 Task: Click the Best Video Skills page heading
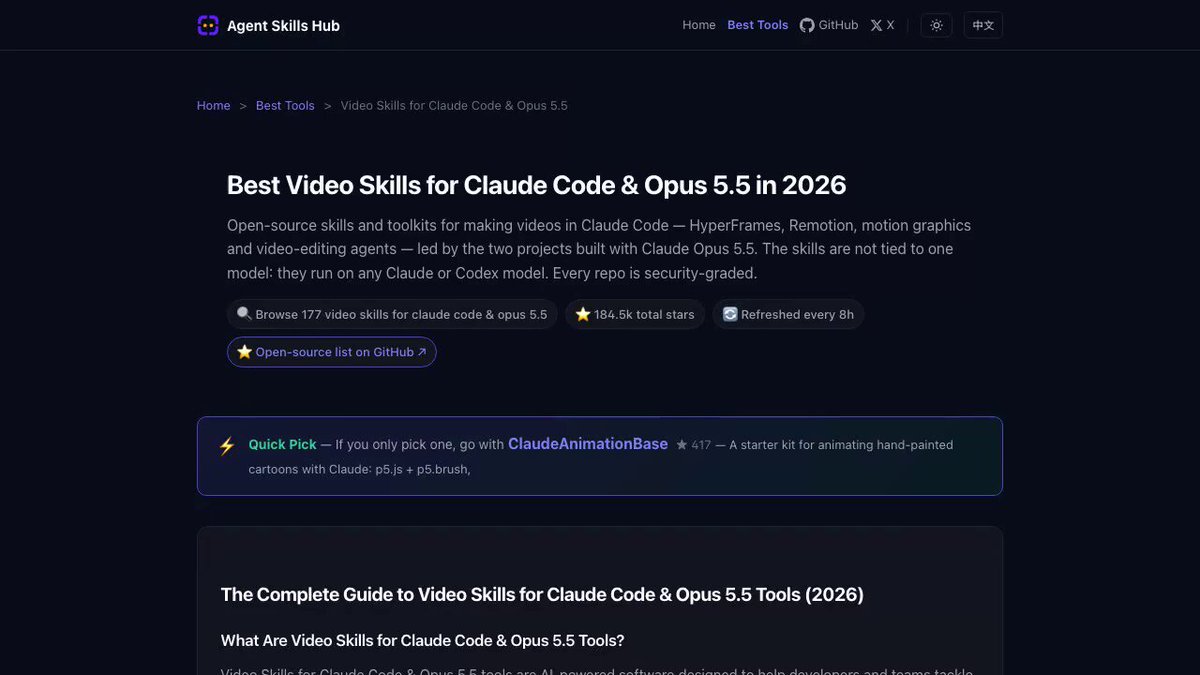point(537,185)
